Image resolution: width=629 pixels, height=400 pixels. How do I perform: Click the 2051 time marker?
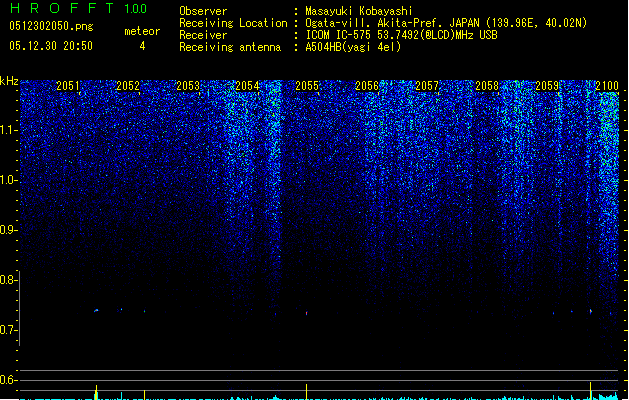(x=67, y=86)
